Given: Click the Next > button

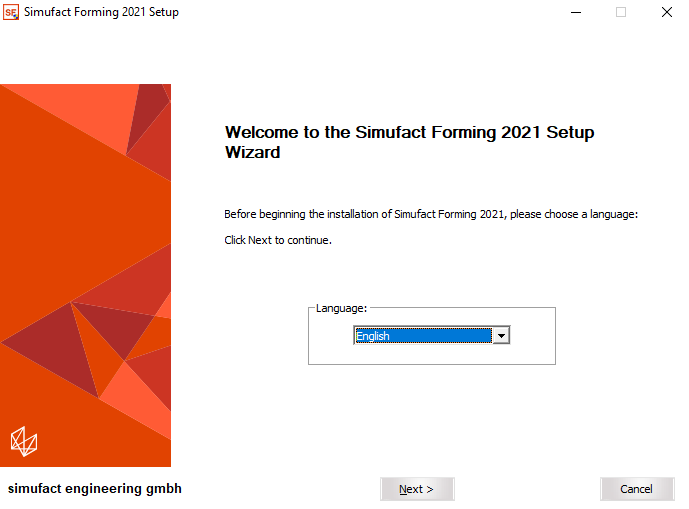Looking at the screenshot, I should point(417,489).
